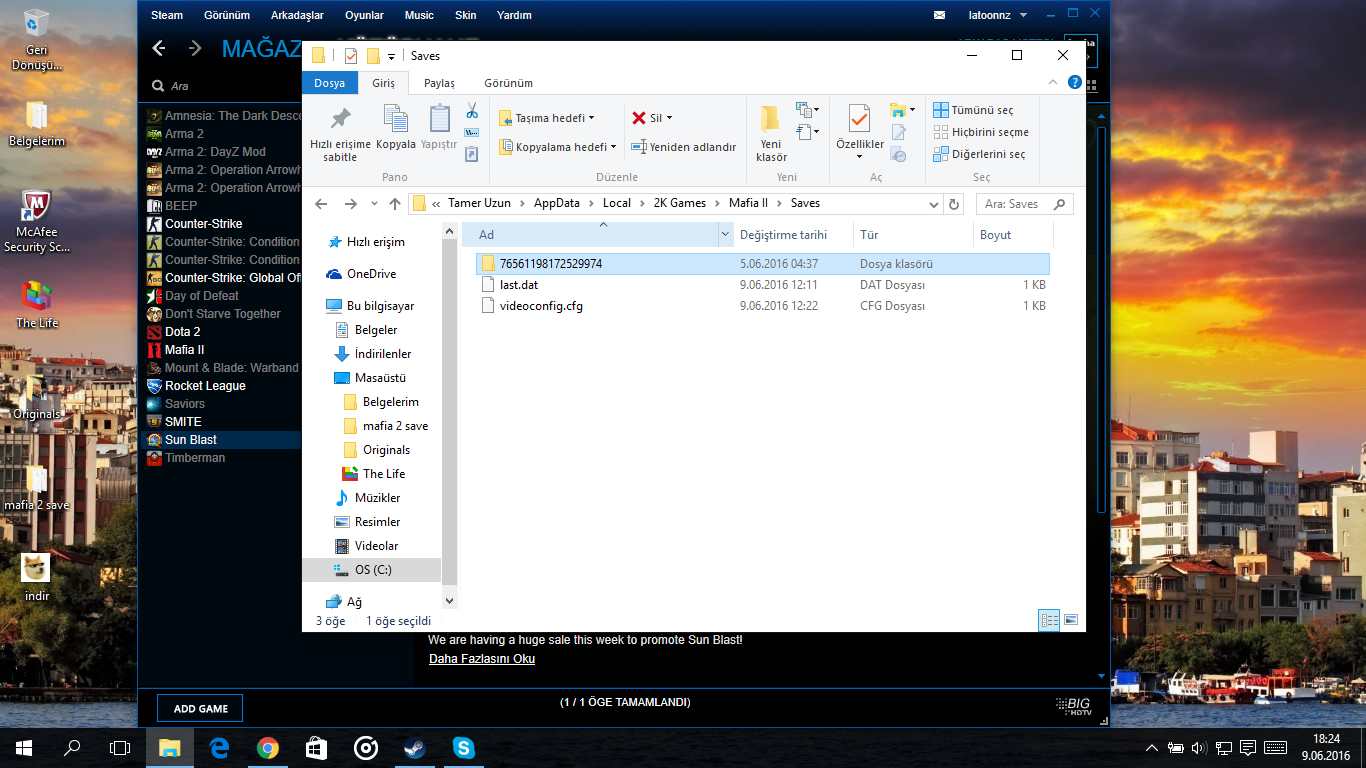Open the Aç open-with dropdown icon

click(902, 110)
